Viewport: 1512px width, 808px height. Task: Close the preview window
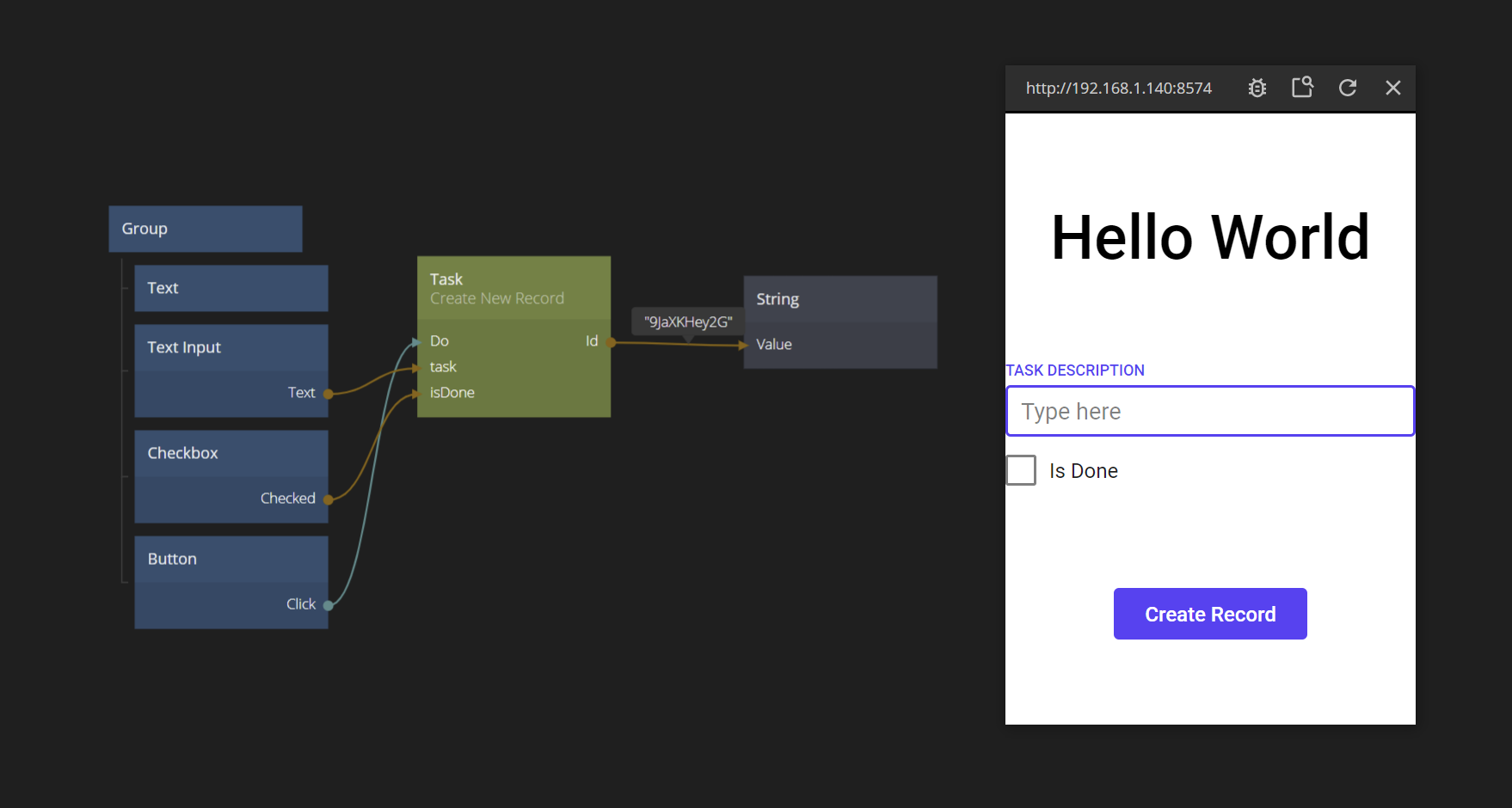click(x=1392, y=88)
